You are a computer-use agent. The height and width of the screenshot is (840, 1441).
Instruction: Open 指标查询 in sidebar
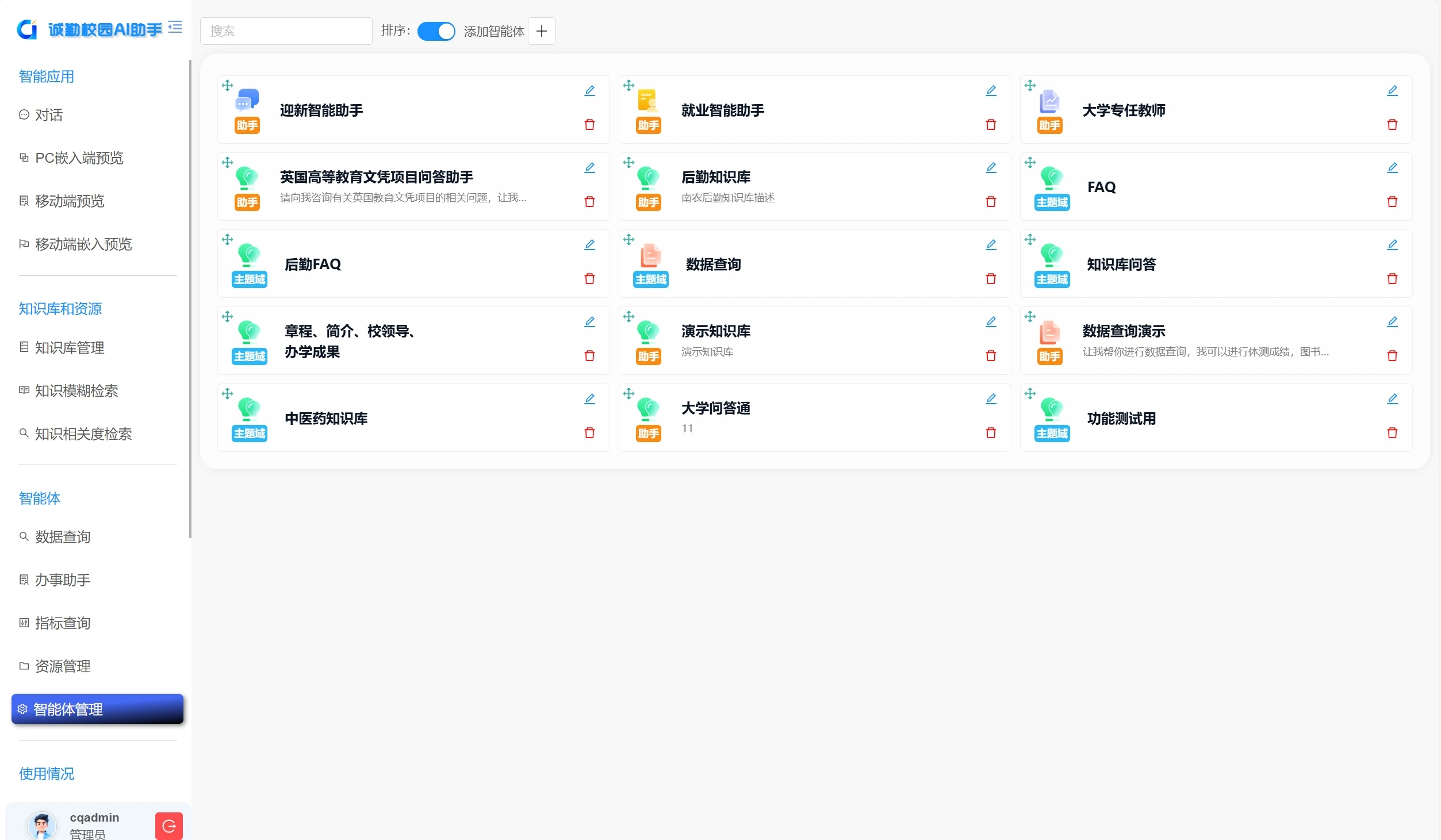(62, 623)
